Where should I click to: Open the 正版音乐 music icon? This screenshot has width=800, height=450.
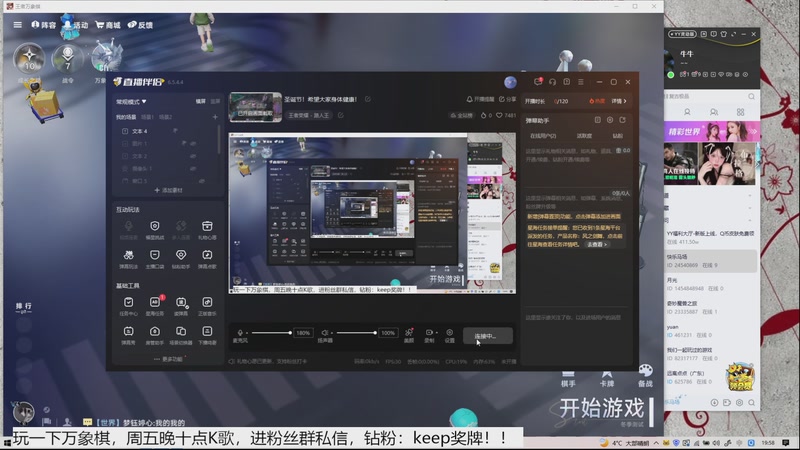207,302
